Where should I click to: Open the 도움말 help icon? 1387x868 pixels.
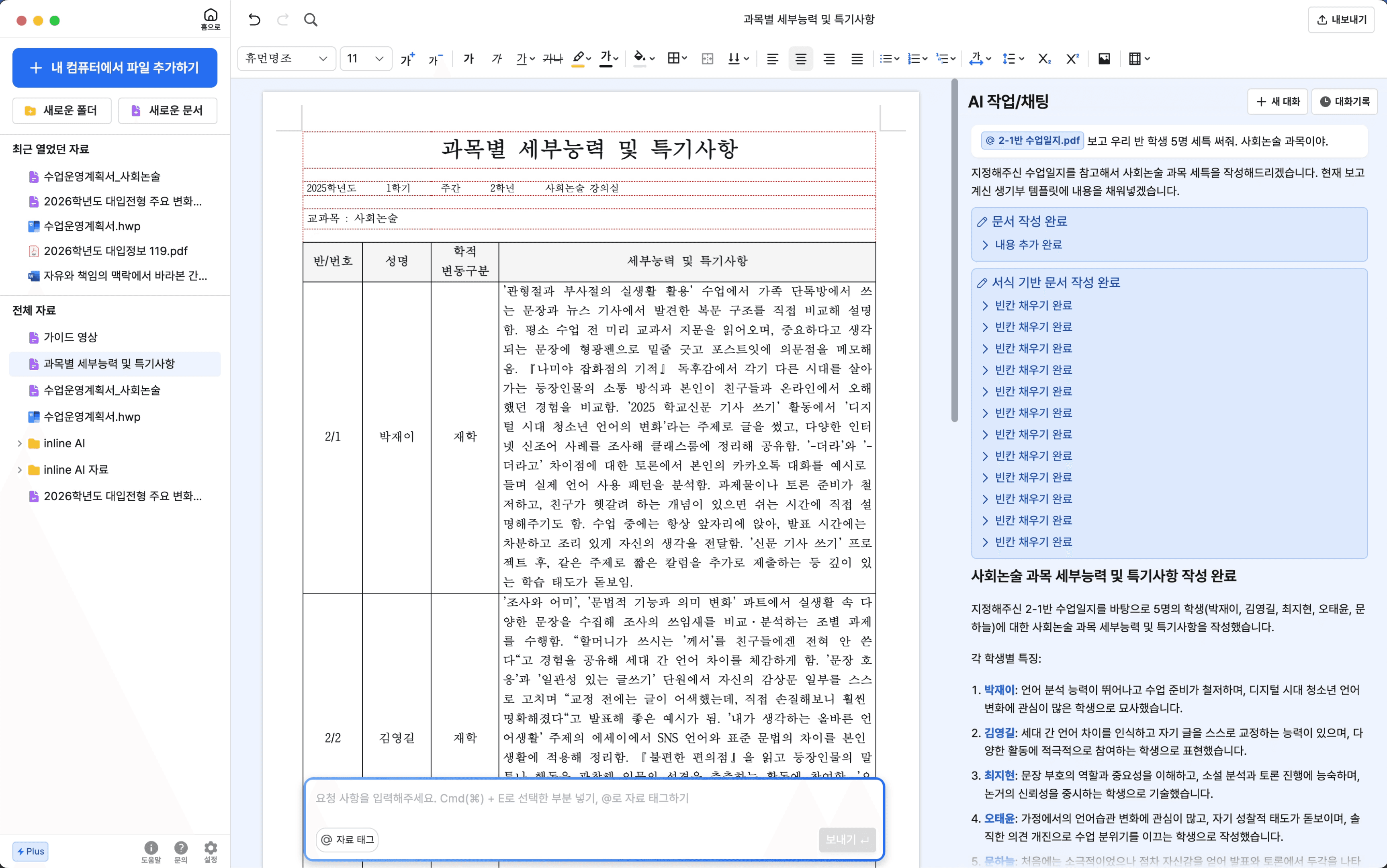(151, 852)
